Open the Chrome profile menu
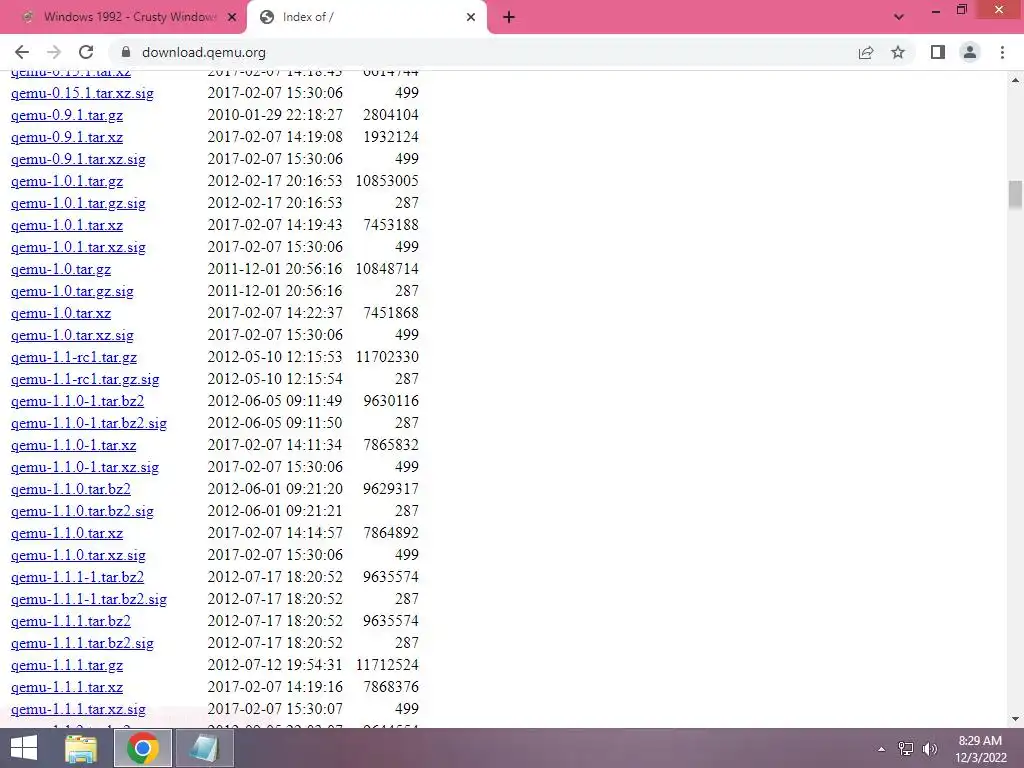The width and height of the screenshot is (1024, 768). point(970,52)
